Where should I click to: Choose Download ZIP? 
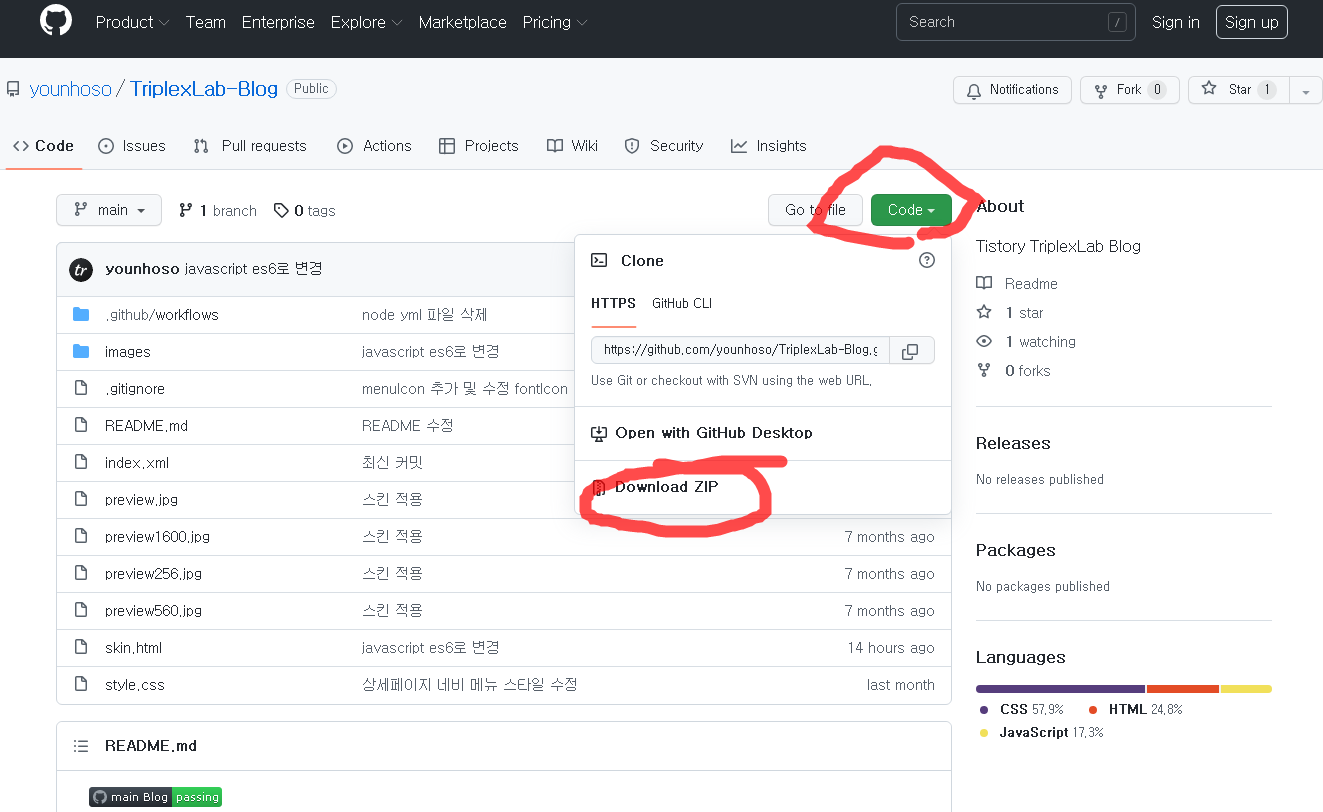(666, 487)
